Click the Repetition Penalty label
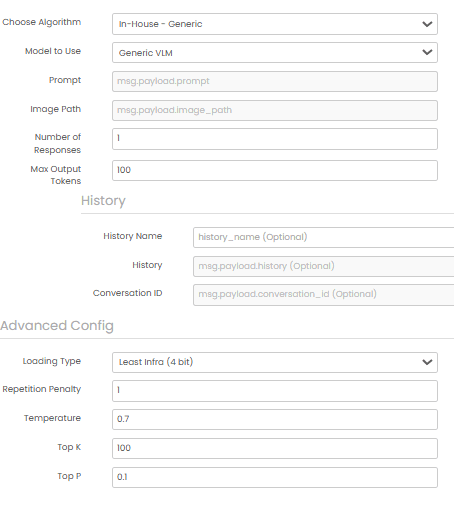Viewport: 454px width, 508px height. (42, 389)
